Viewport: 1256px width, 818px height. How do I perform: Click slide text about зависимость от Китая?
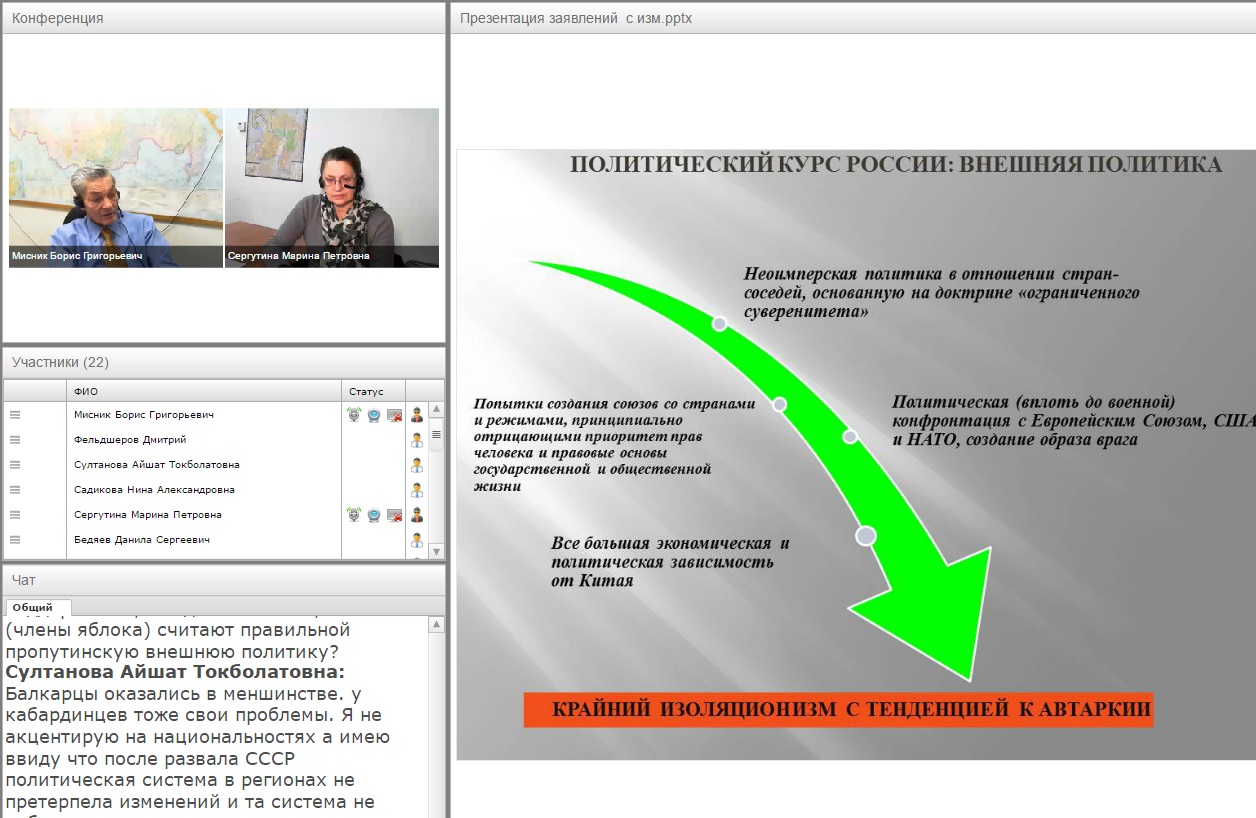[670, 562]
